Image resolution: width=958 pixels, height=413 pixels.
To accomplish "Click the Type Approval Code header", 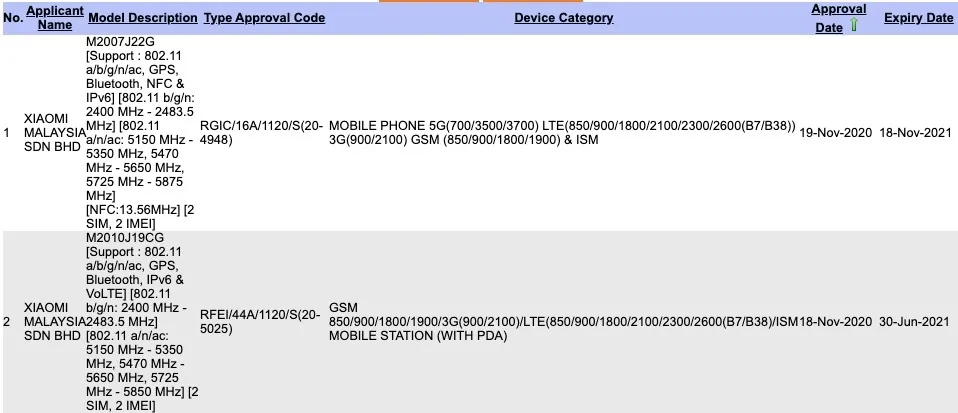I will coord(263,18).
